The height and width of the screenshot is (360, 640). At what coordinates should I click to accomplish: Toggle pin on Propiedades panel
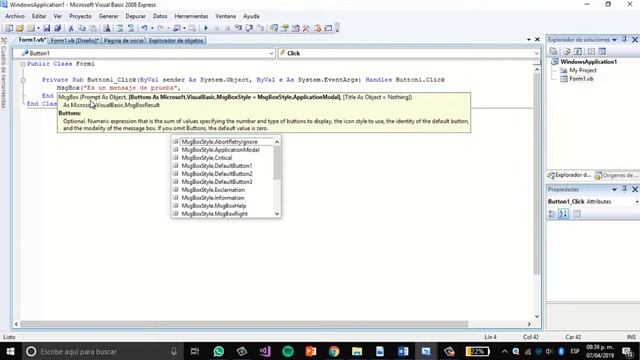pyautogui.click(x=624, y=189)
